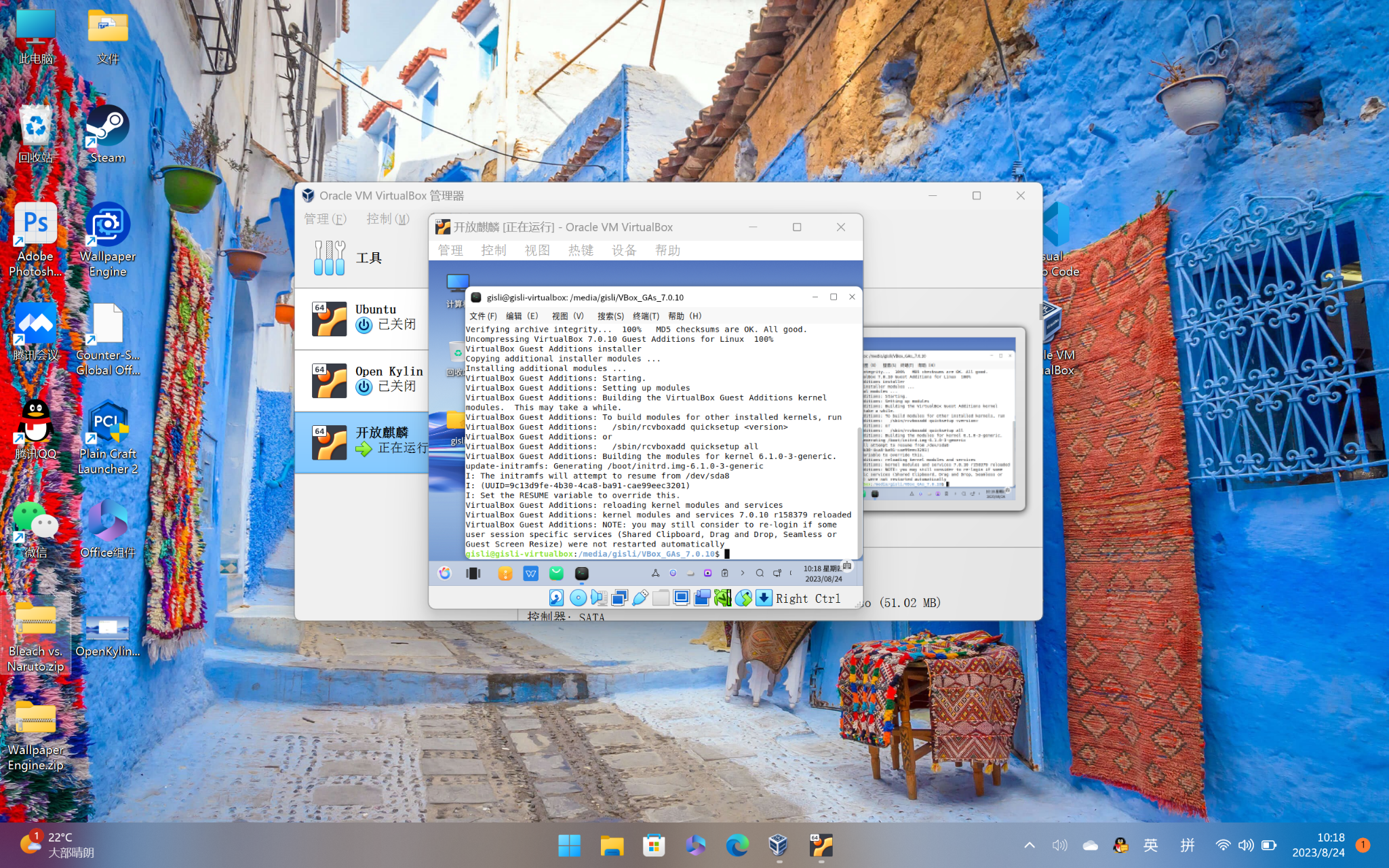
Task: Select the Wallpaper Engine desktop shortcut
Action: pyautogui.click(x=107, y=240)
